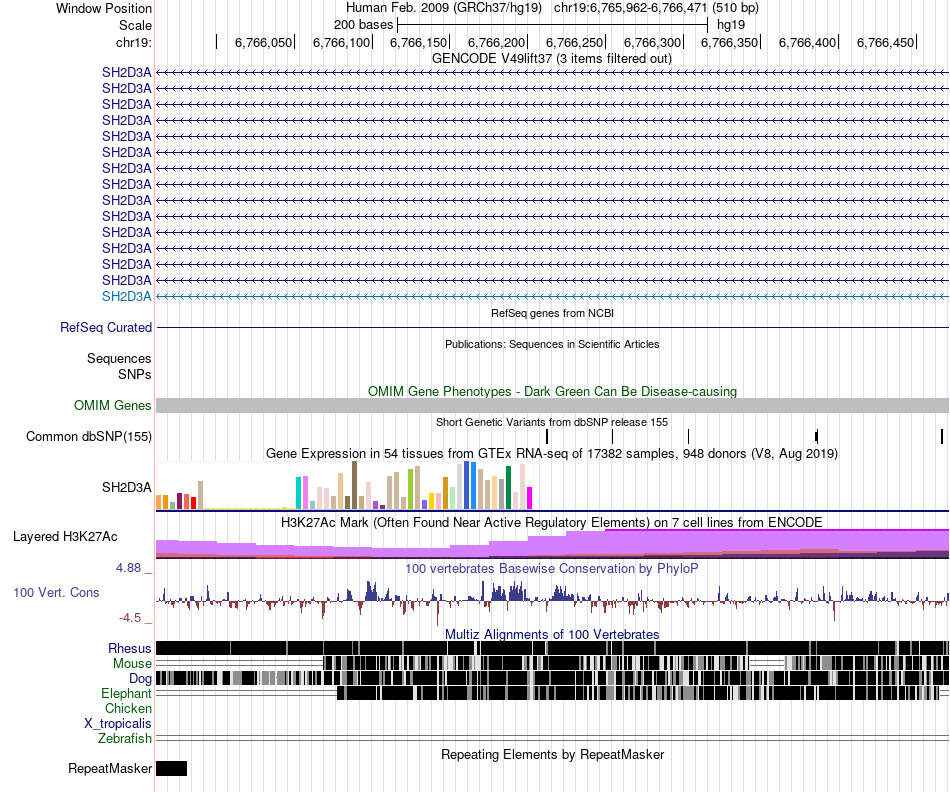The width and height of the screenshot is (950, 792).
Task: Click the 'Rhesus' alignment row label
Action: [130, 648]
